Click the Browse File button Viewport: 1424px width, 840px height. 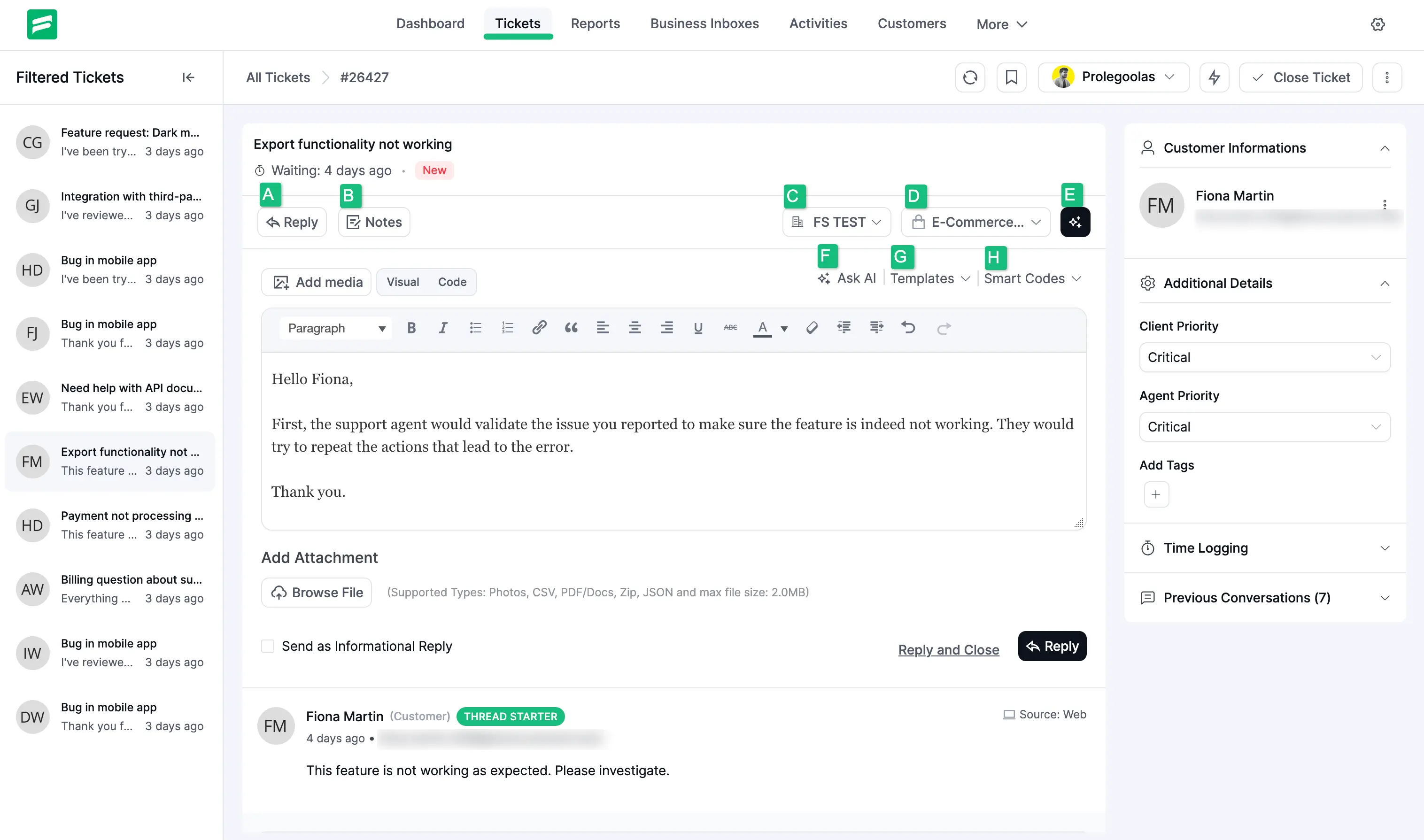pyautogui.click(x=317, y=592)
